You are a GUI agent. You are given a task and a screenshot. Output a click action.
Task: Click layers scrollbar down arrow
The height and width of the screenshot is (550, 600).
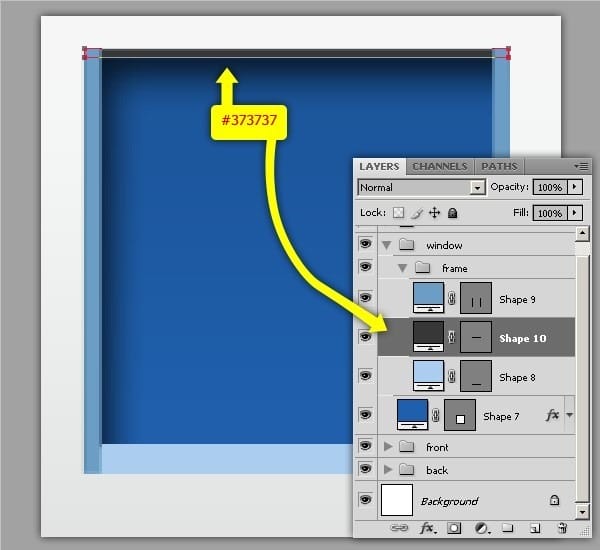click(x=582, y=512)
